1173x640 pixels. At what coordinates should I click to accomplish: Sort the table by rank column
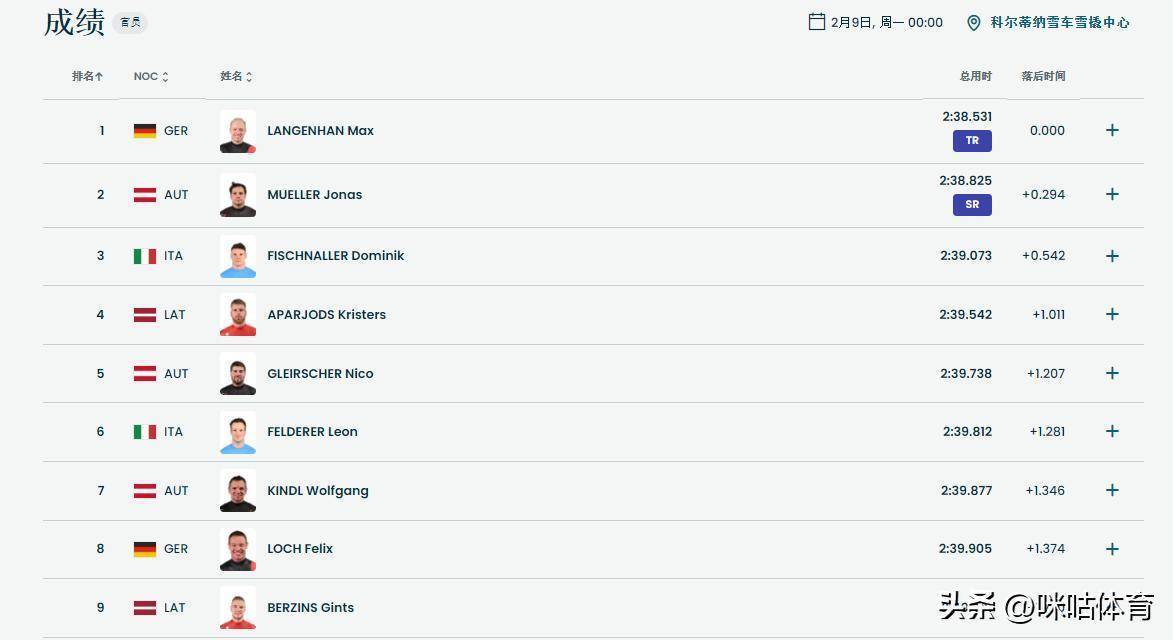87,76
